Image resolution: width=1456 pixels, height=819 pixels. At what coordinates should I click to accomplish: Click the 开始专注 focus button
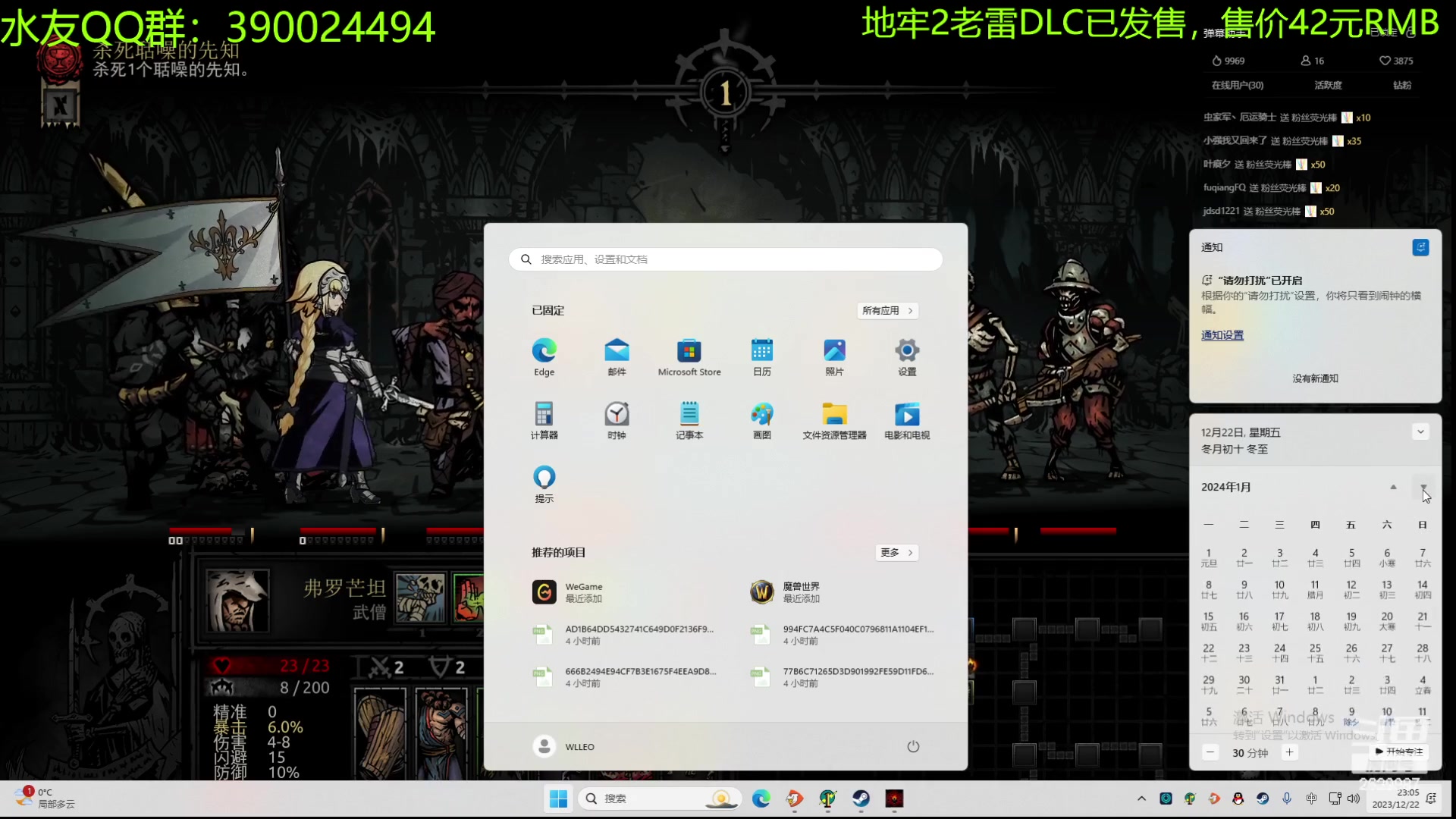tap(1399, 752)
